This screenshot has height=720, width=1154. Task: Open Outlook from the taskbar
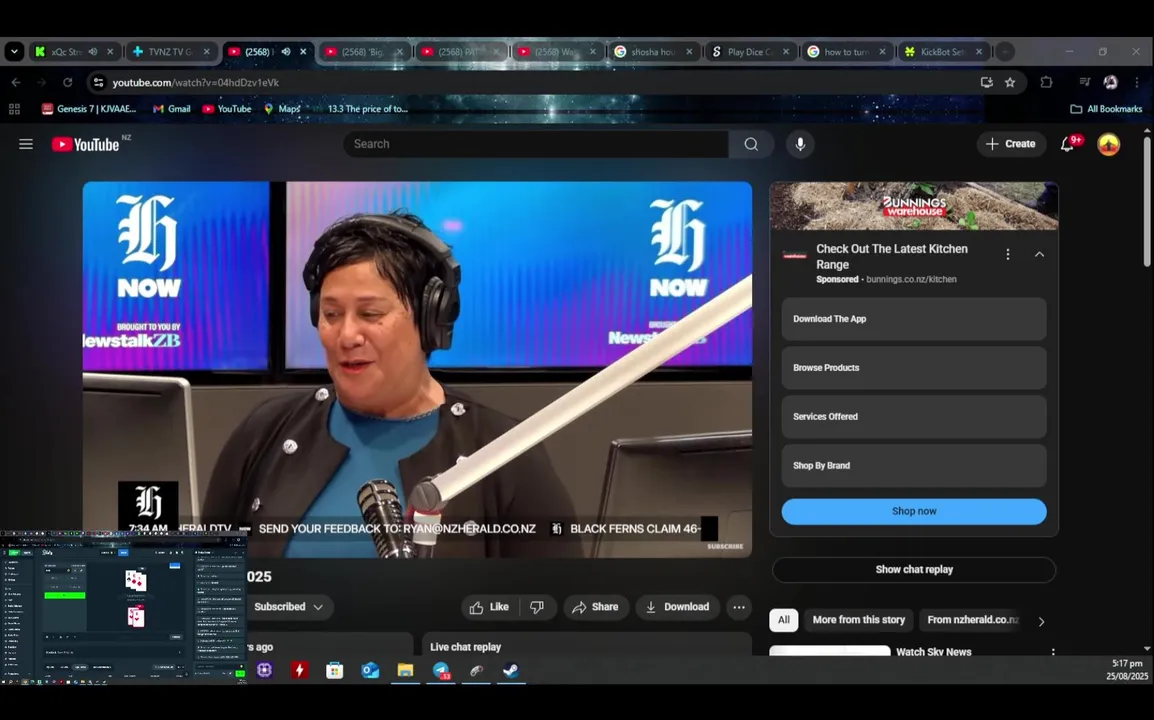(370, 670)
